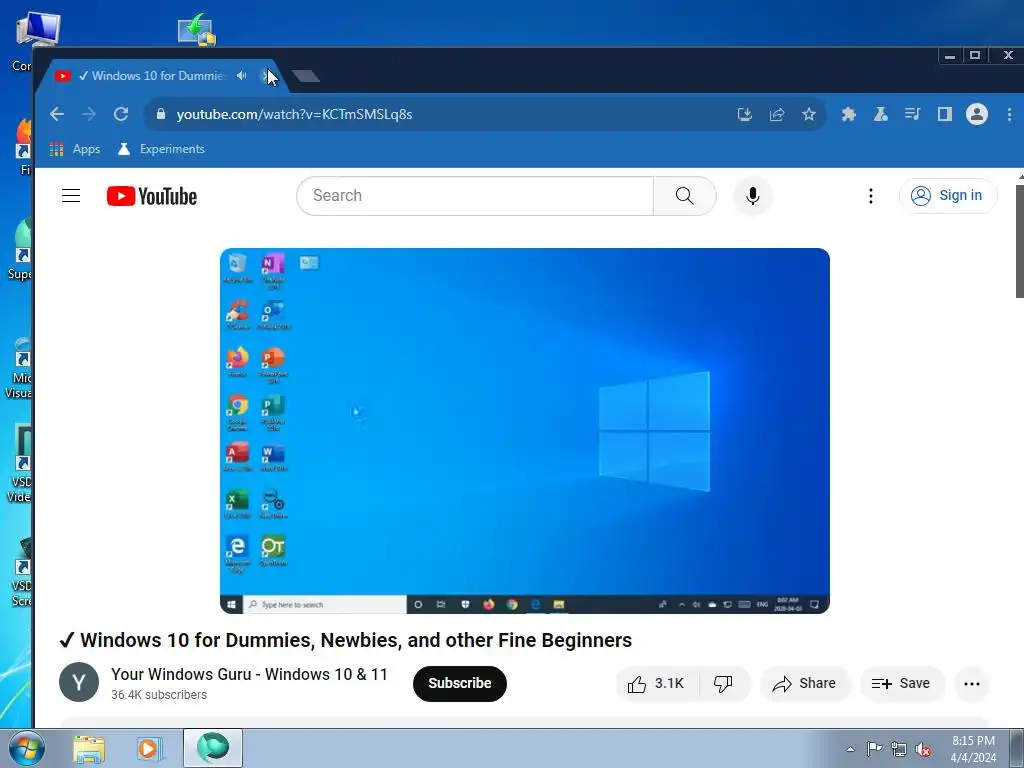
Task: Toggle the browser side panel icon
Action: 944,114
